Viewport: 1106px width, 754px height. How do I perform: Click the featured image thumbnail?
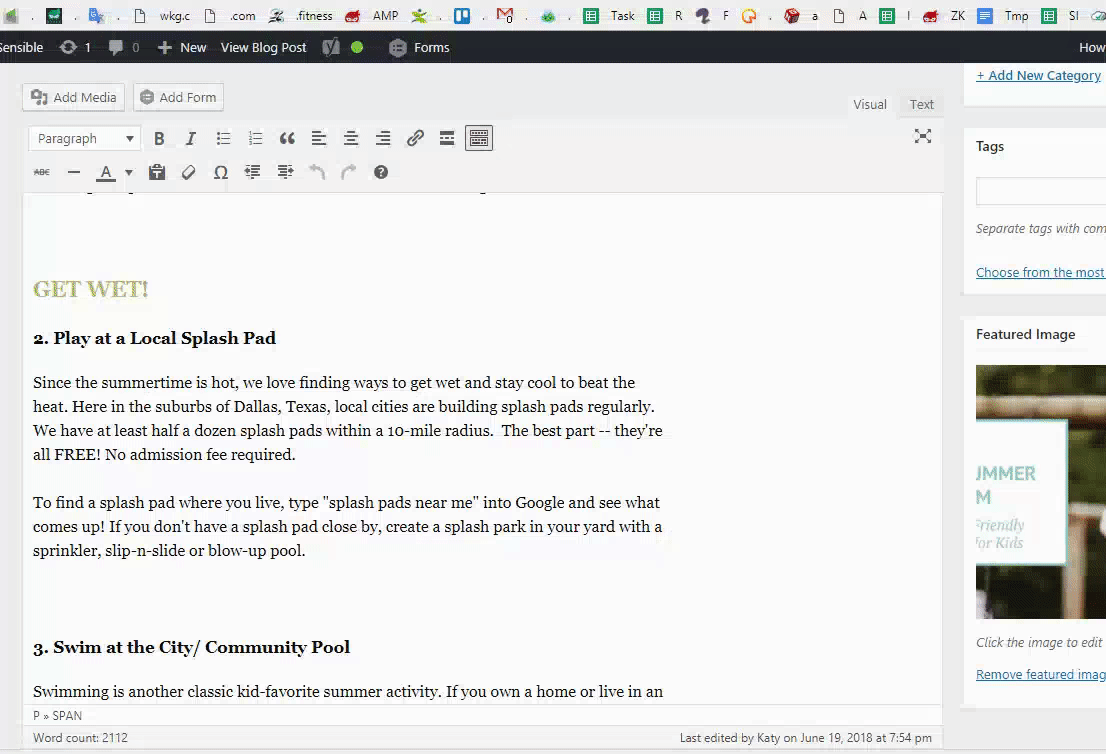[1041, 492]
